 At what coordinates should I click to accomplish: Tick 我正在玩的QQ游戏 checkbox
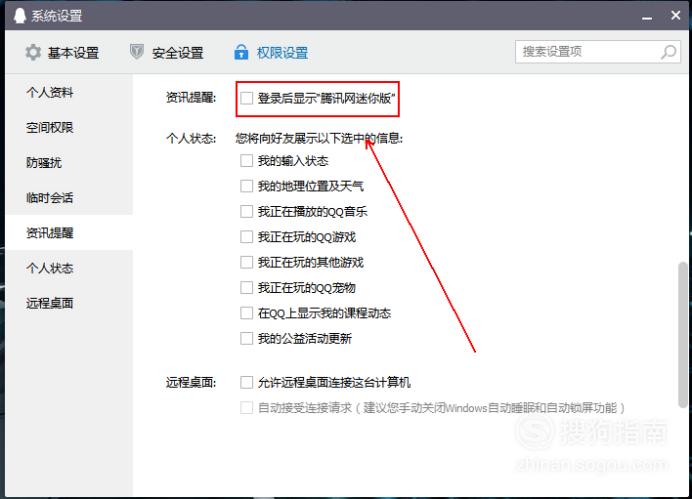246,237
